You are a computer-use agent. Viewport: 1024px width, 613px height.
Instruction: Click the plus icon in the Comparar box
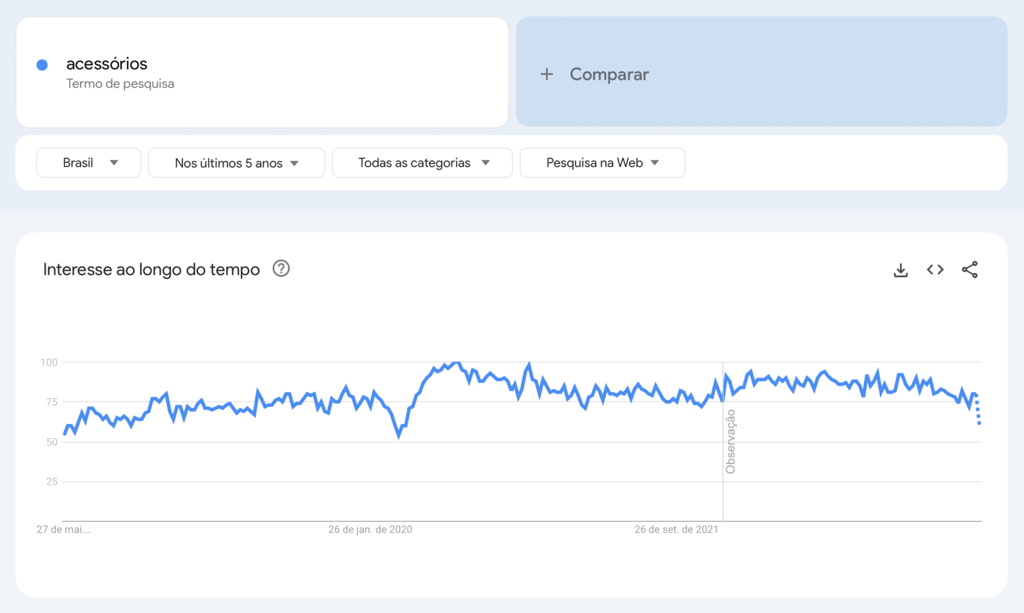pos(546,74)
